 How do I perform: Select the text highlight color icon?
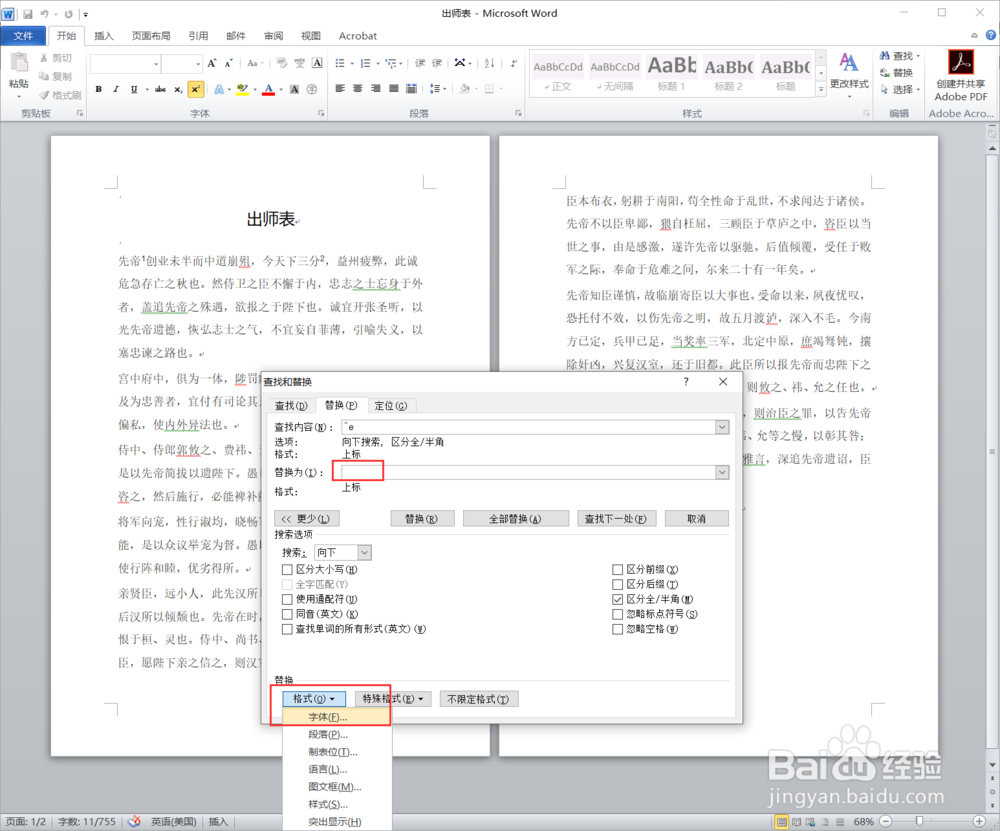(243, 89)
